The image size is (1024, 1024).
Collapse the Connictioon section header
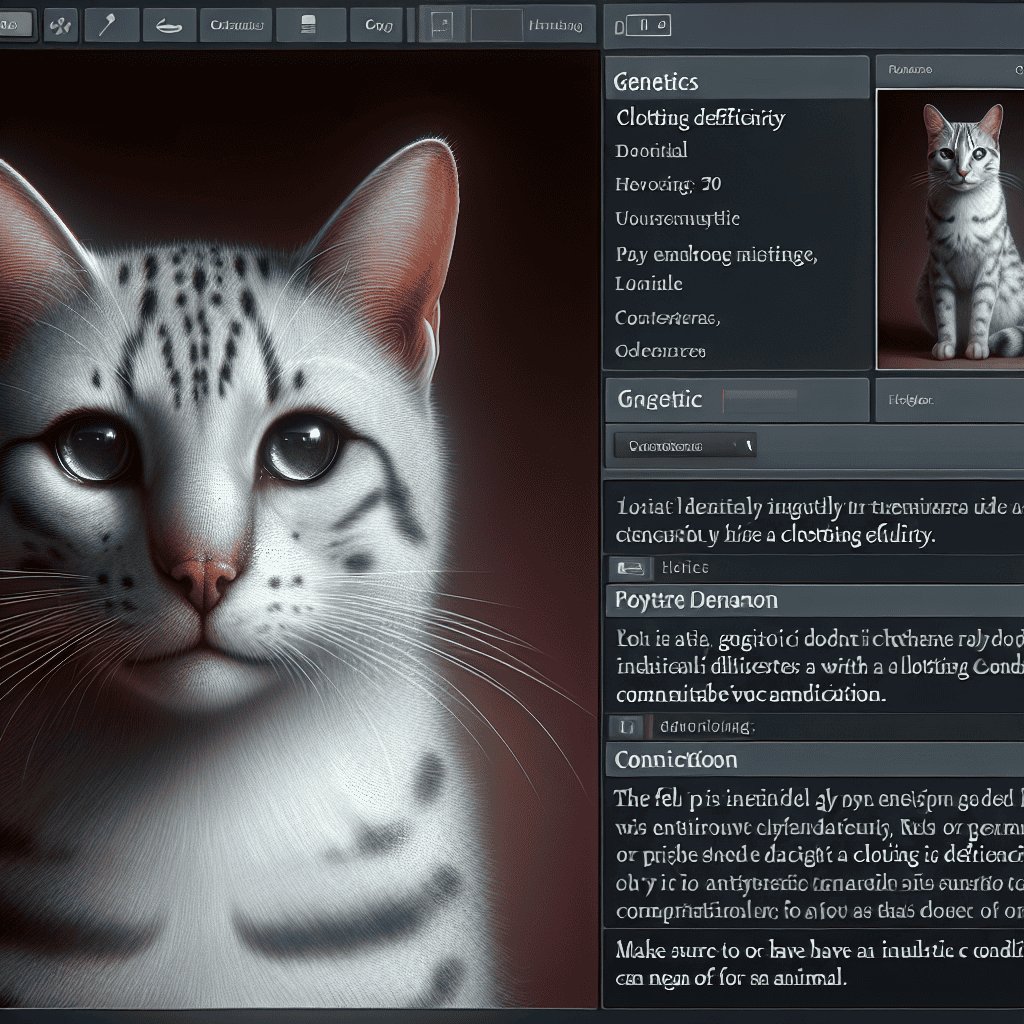[814, 760]
